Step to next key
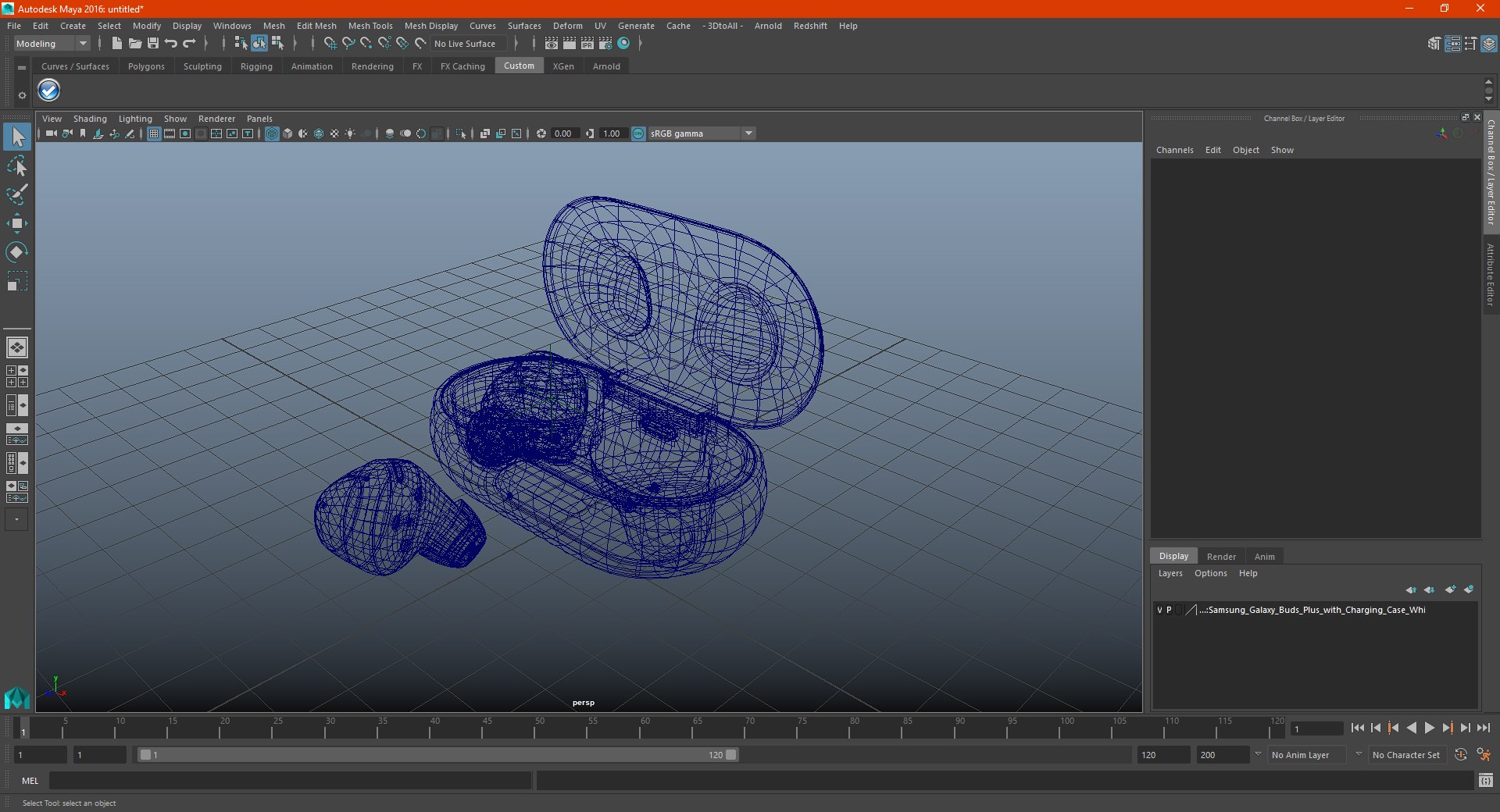 tap(1448, 728)
